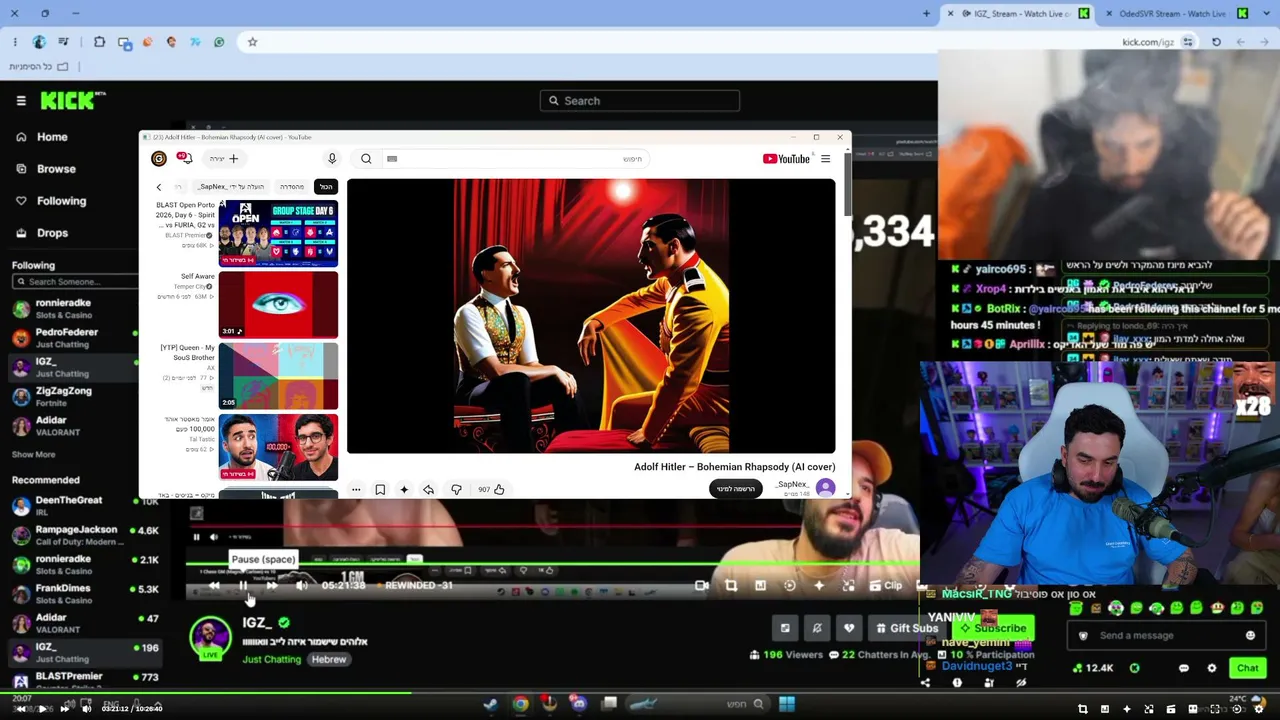Viewport: 1280px width, 720px height.
Task: Click the YouTube logo in popup window
Action: (x=786, y=159)
